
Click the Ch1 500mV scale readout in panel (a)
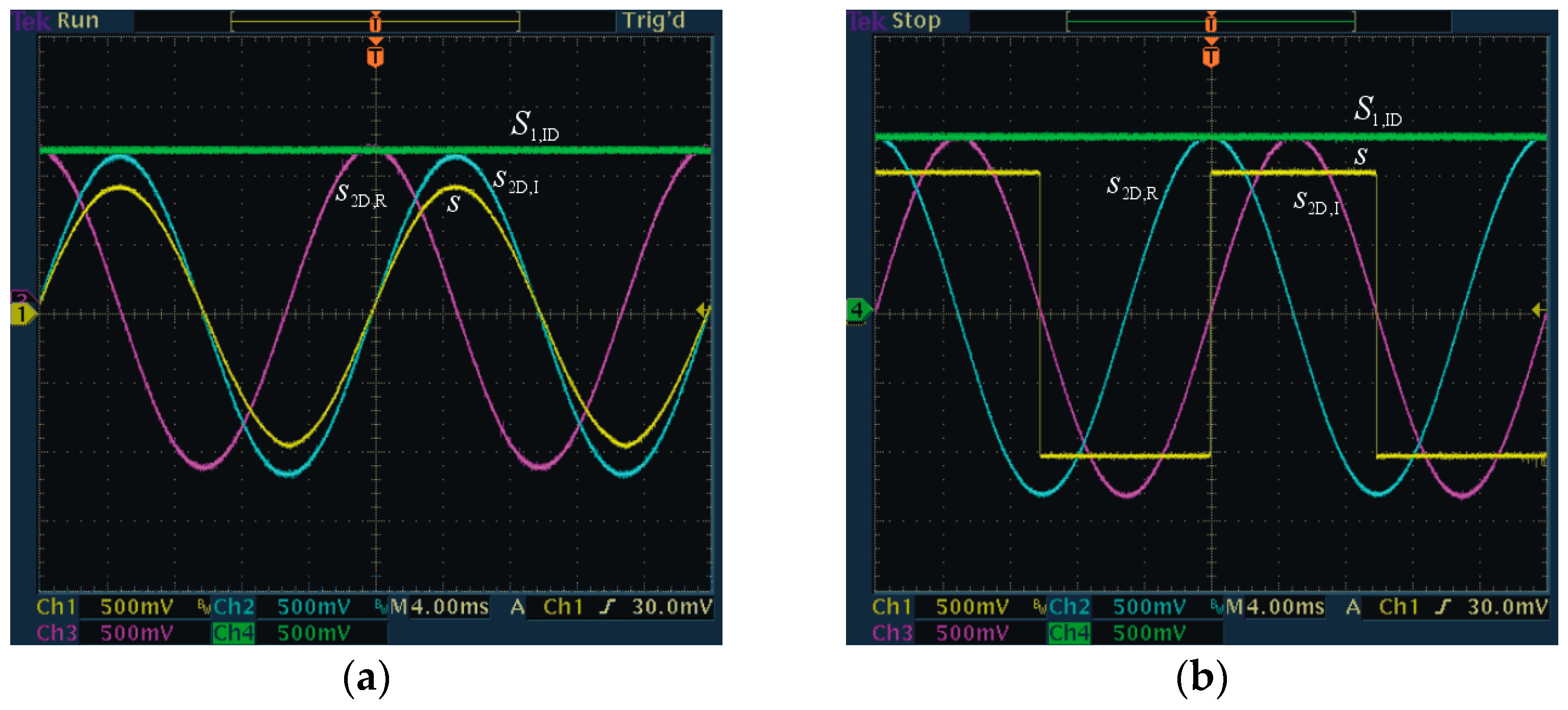click(x=136, y=606)
